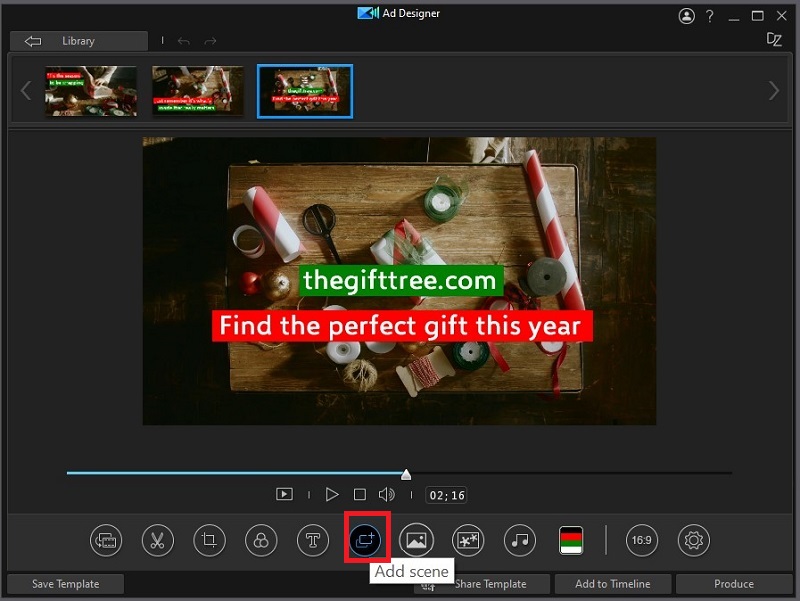Click the Add scene icon
Viewport: 800px width, 601px height.
[367, 539]
